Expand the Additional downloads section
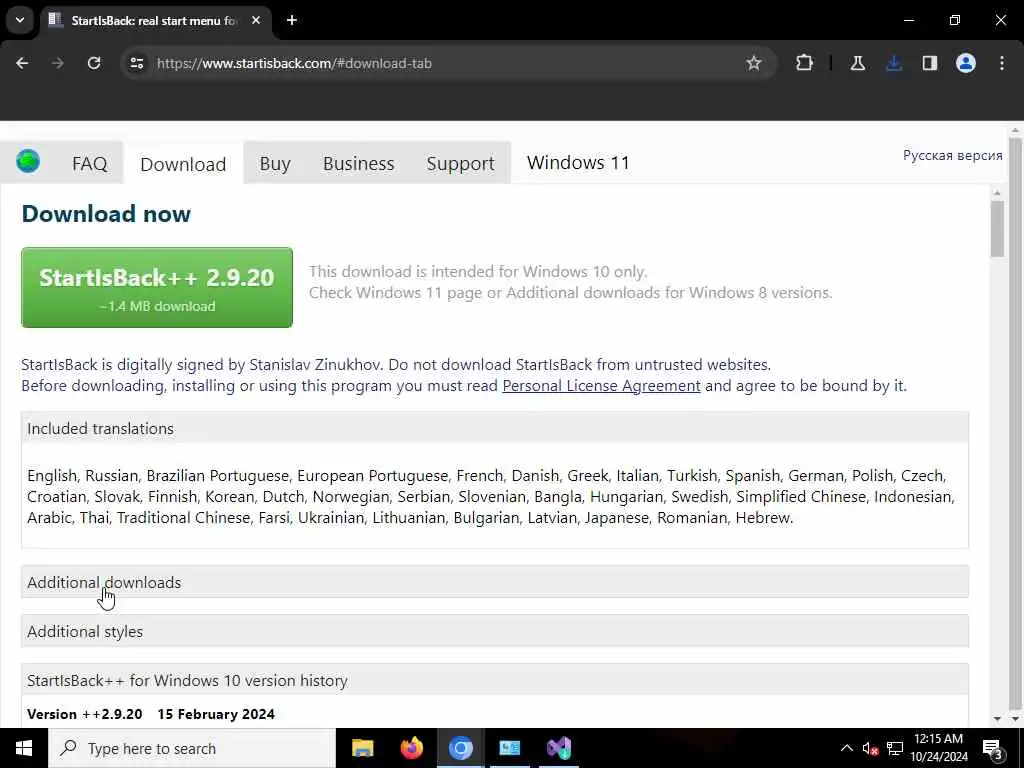This screenshot has width=1024, height=768. [x=495, y=582]
